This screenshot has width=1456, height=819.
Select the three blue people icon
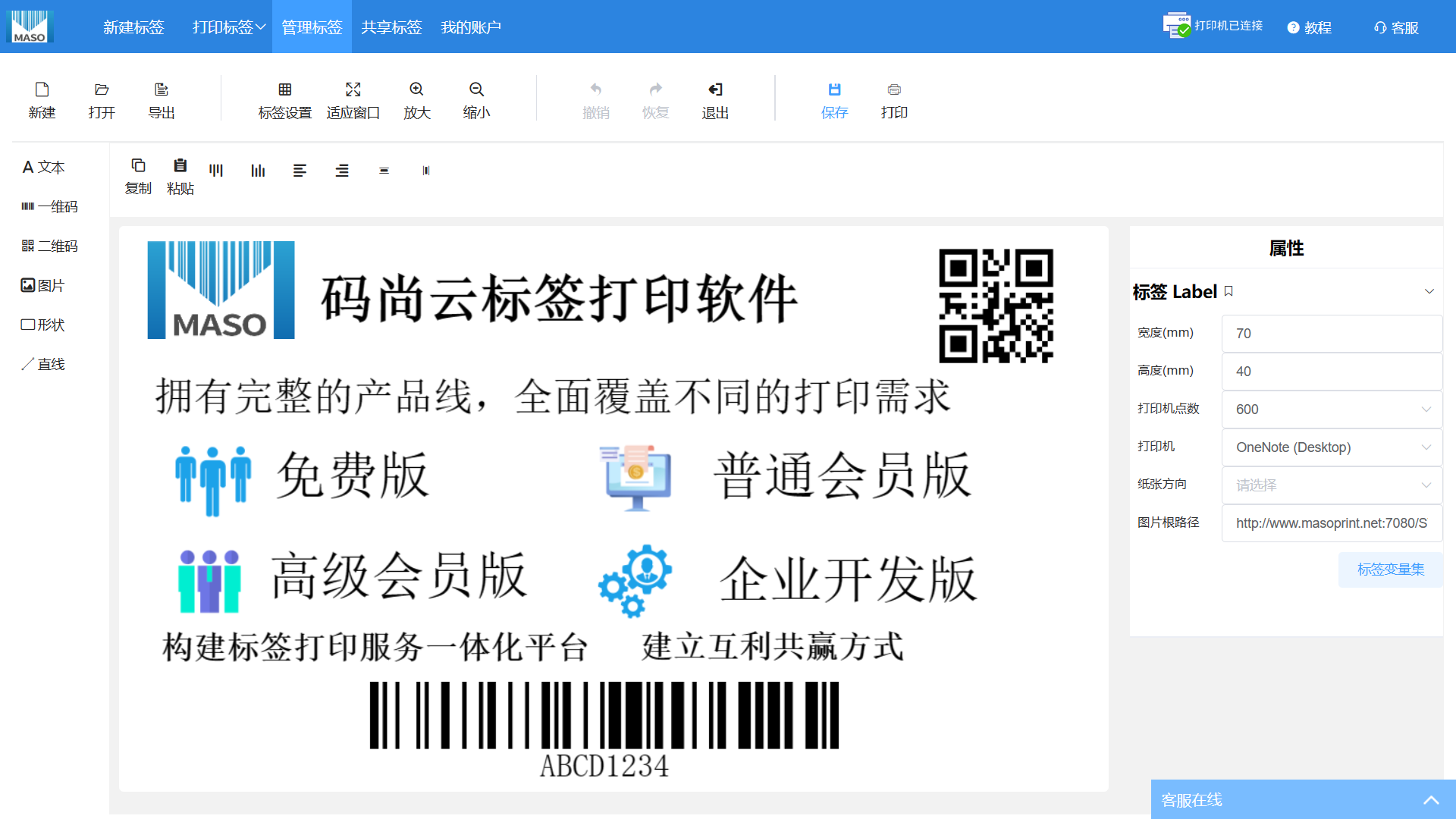tap(213, 481)
